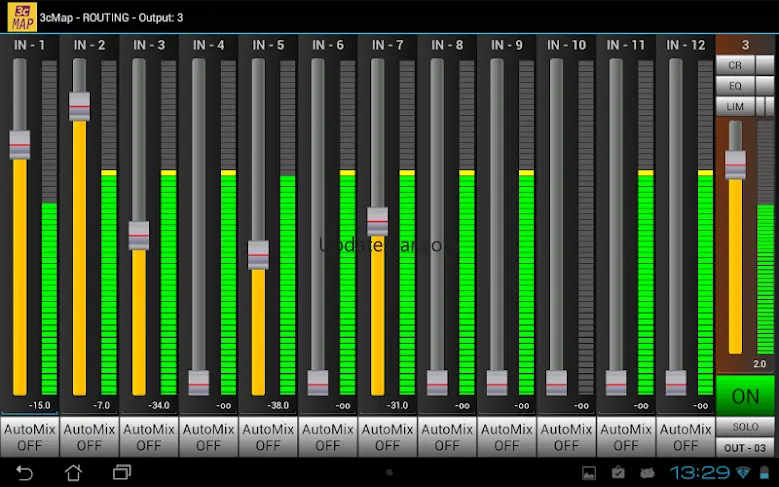Screen dimensions: 779x487
Task: Tap the 3cMAP app logo
Action: click(x=19, y=16)
